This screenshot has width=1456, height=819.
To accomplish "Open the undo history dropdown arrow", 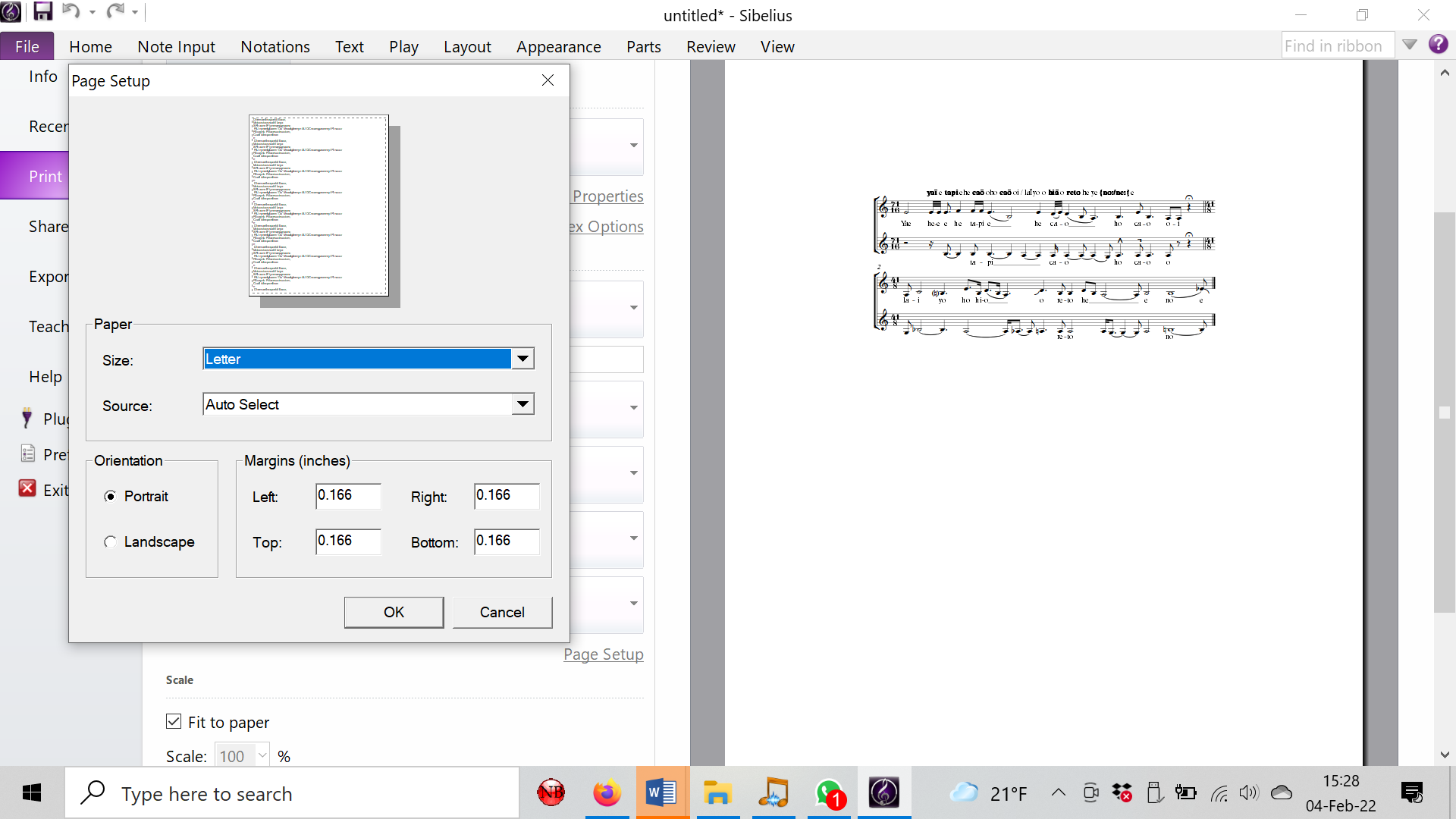I will [92, 12].
